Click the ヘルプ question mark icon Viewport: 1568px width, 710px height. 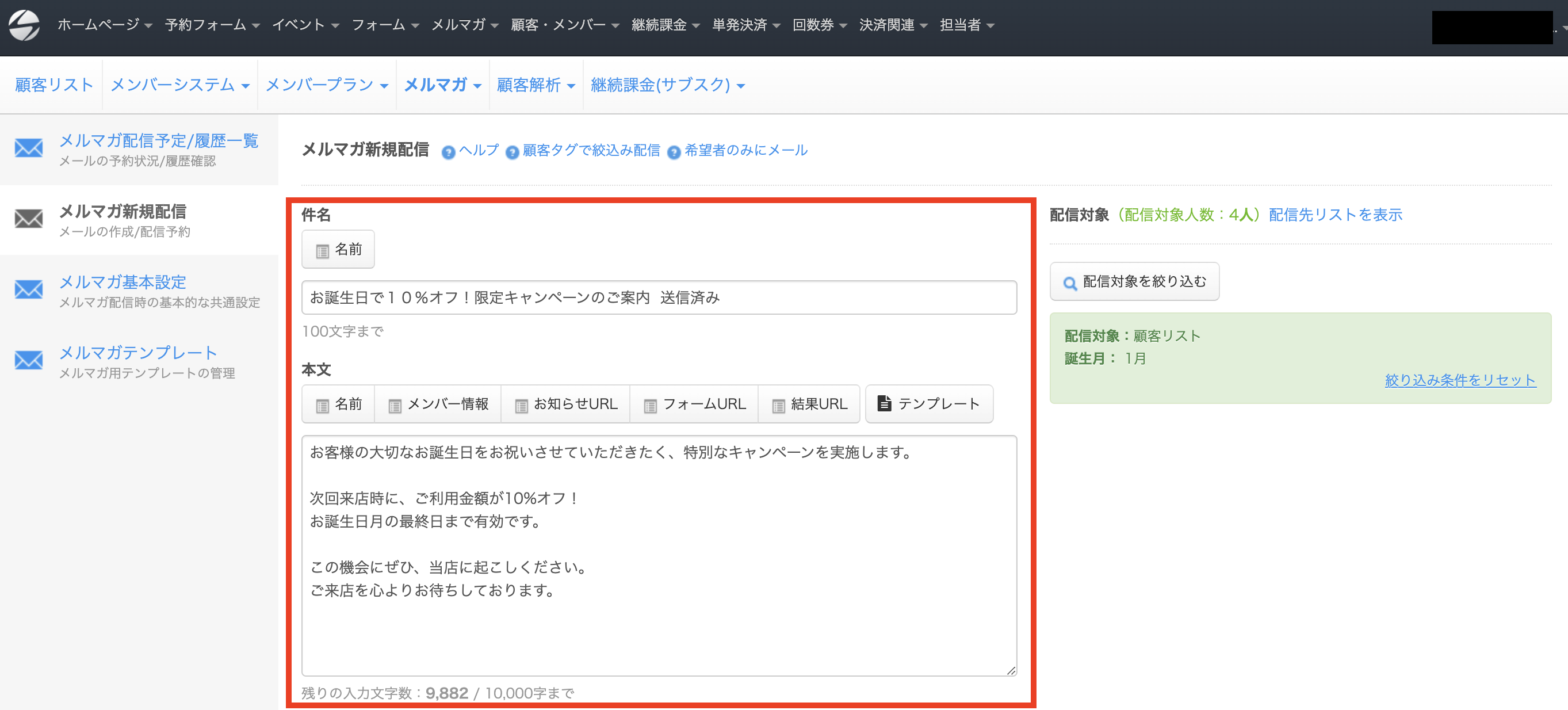click(x=448, y=152)
